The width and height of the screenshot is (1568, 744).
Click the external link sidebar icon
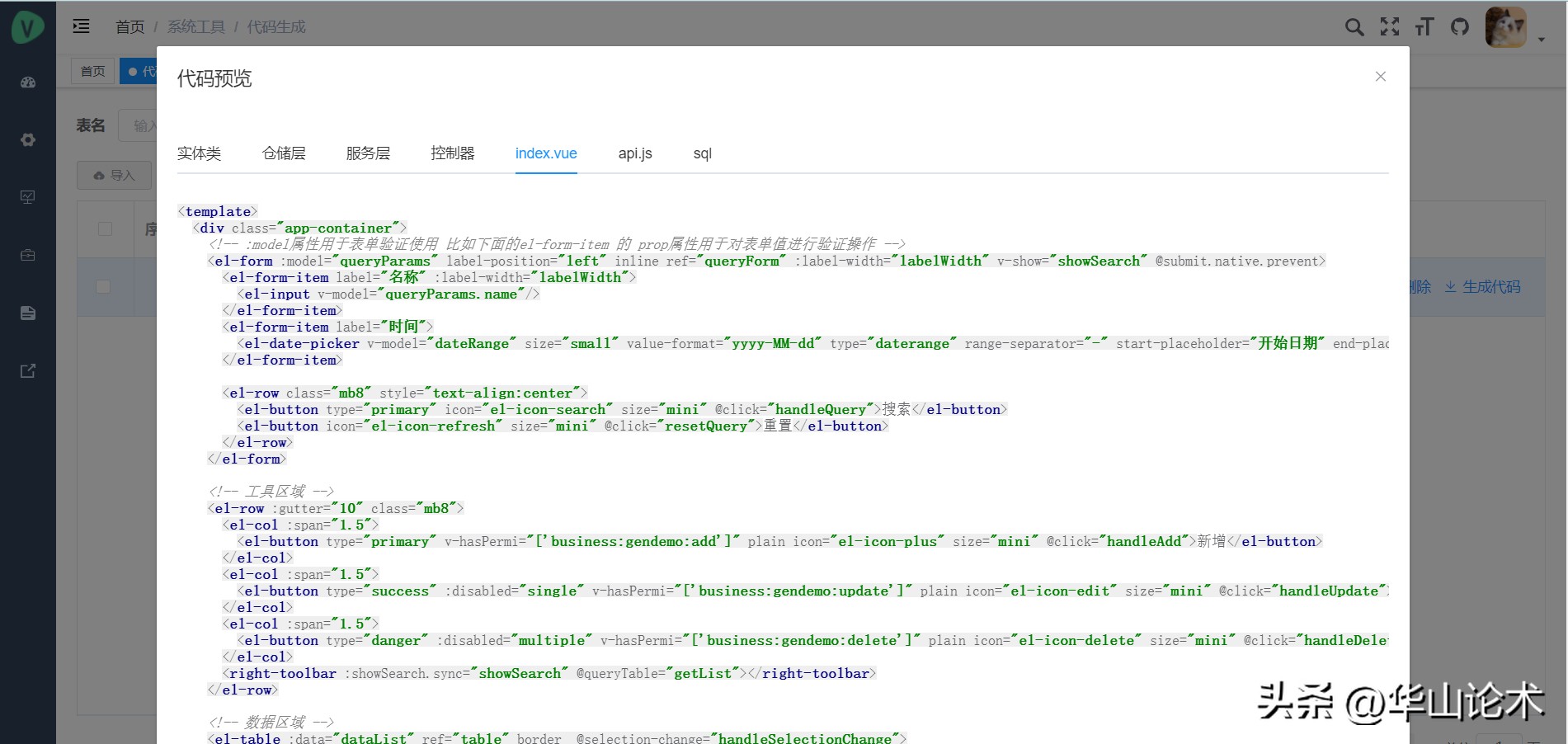pyautogui.click(x=28, y=371)
